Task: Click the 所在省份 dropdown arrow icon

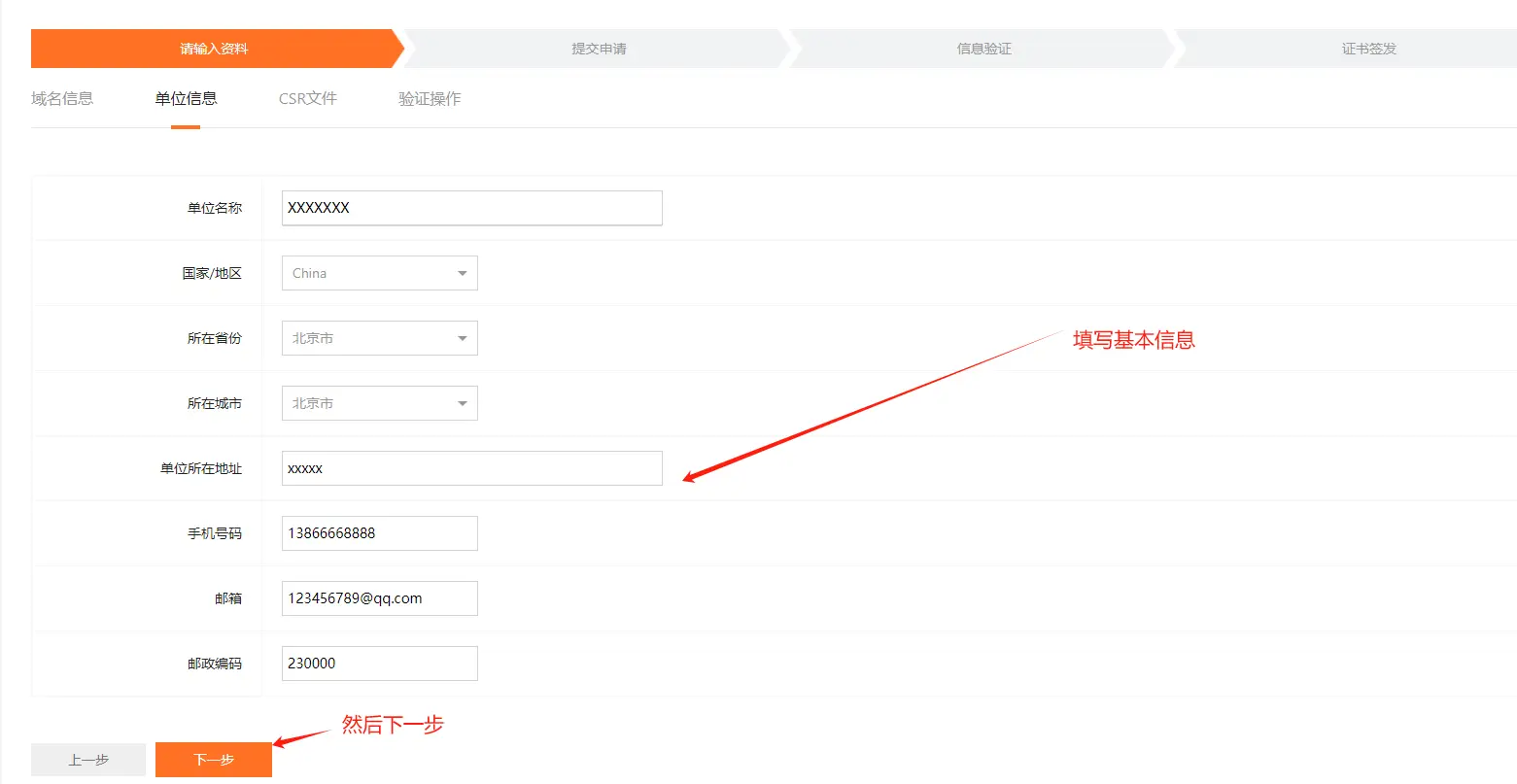Action: (x=463, y=338)
